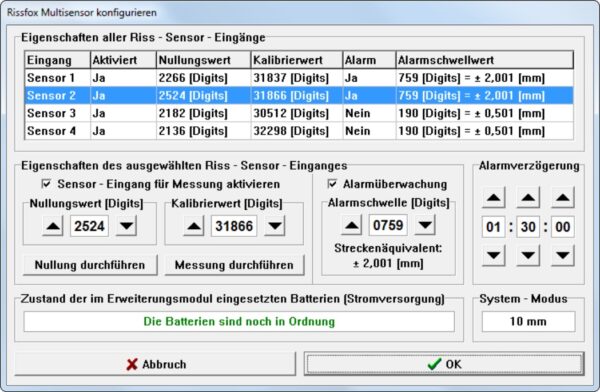Increase the Kalibrierwert with the up arrow
This screenshot has height=392, width=600.
pos(194,226)
